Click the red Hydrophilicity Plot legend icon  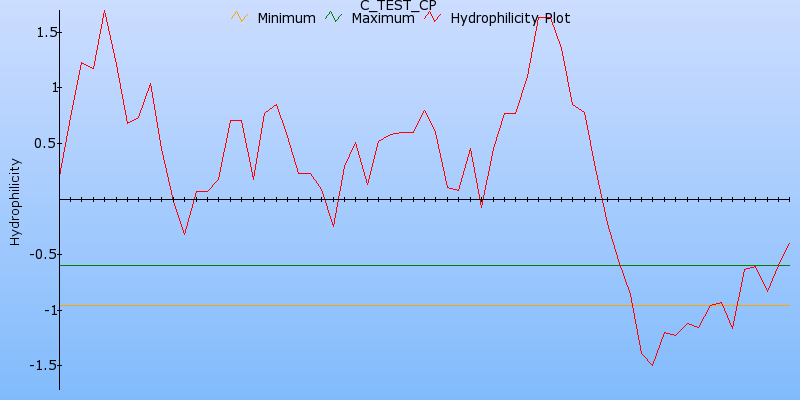431,18
